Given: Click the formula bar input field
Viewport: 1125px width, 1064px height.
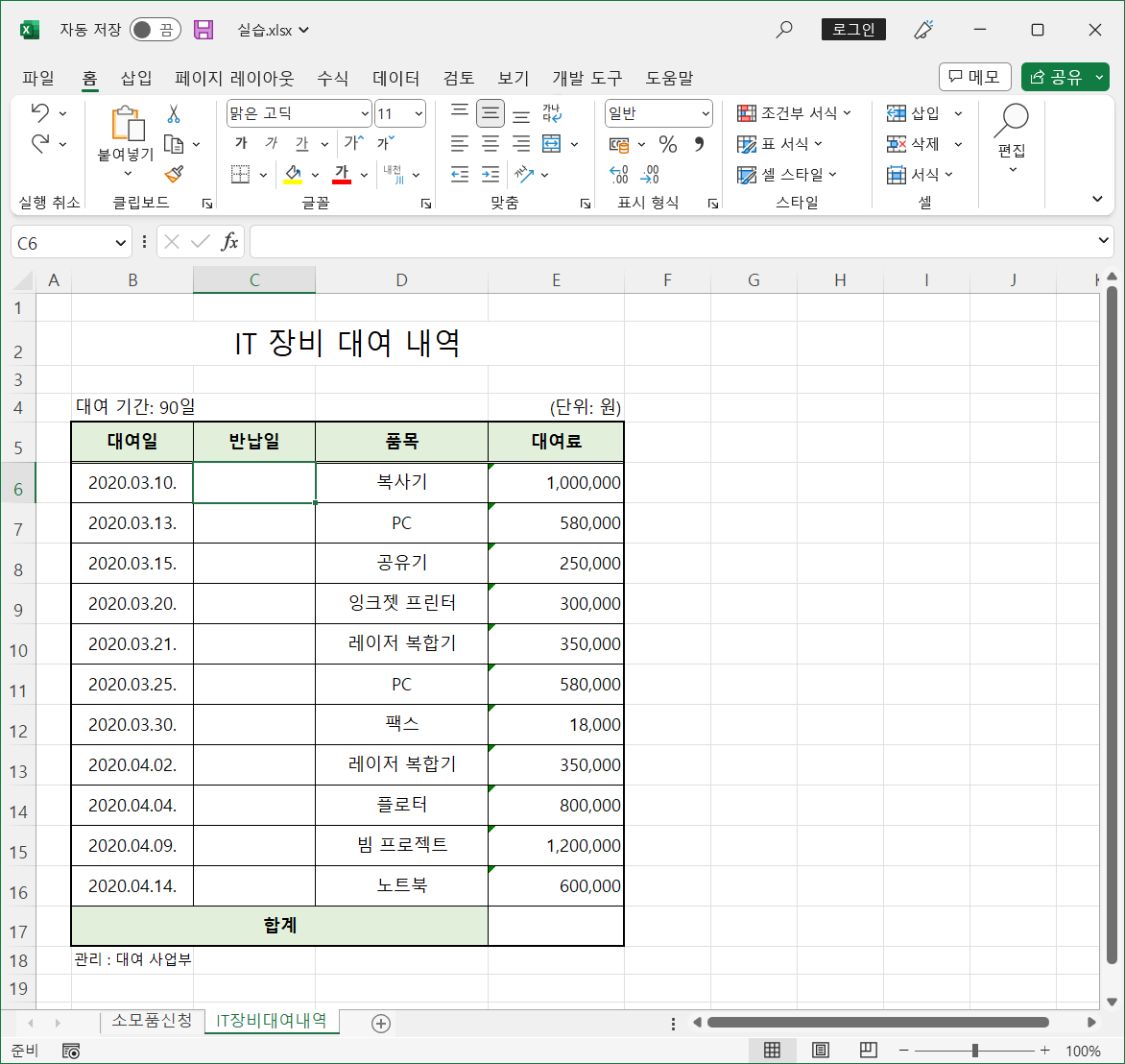Looking at the screenshot, I should point(673,242).
